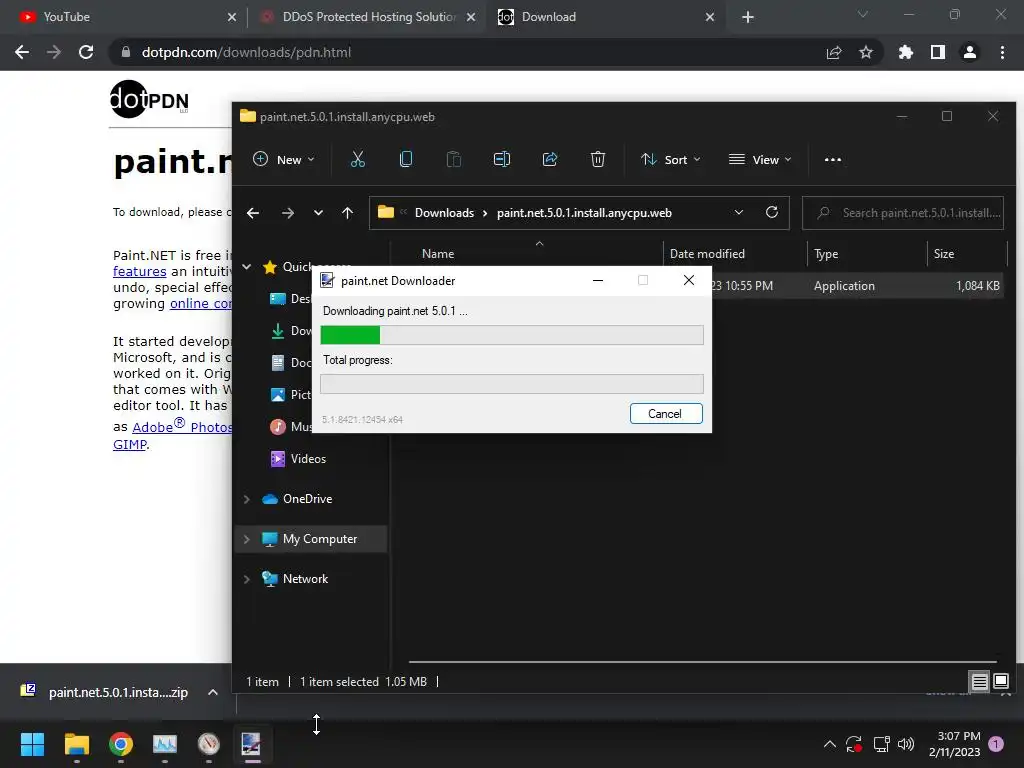Open File Explorer from taskbar
Image resolution: width=1024 pixels, height=768 pixels.
(x=76, y=744)
